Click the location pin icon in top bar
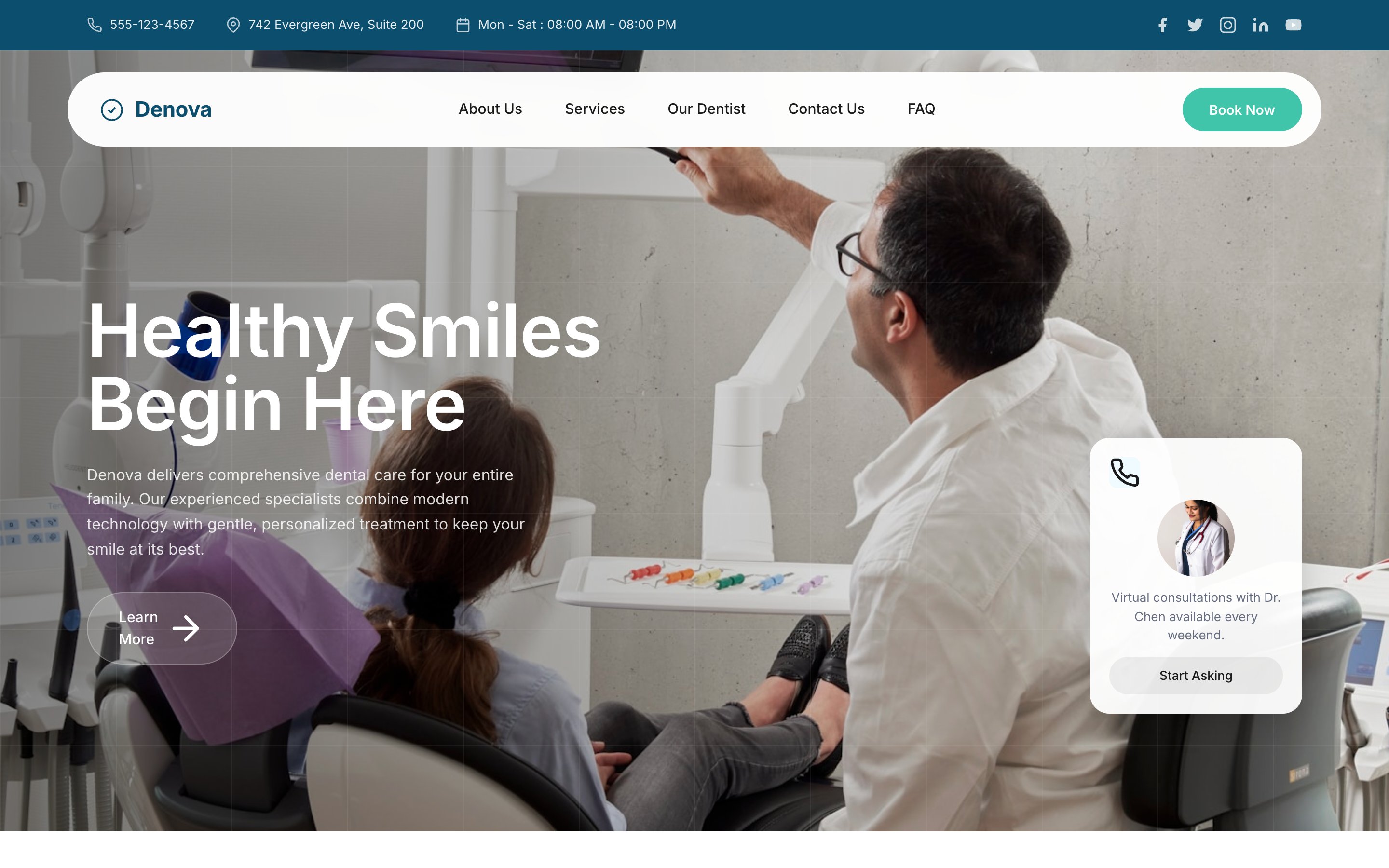This screenshot has height=868, width=1389. [233, 25]
